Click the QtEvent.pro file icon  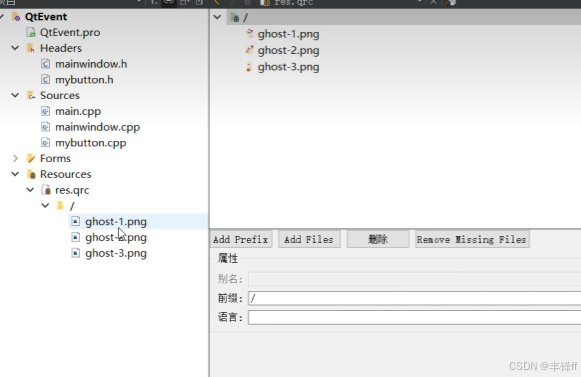(31, 33)
